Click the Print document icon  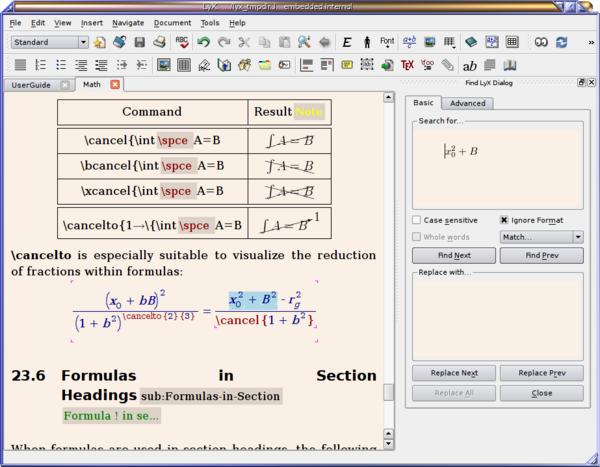[160, 42]
